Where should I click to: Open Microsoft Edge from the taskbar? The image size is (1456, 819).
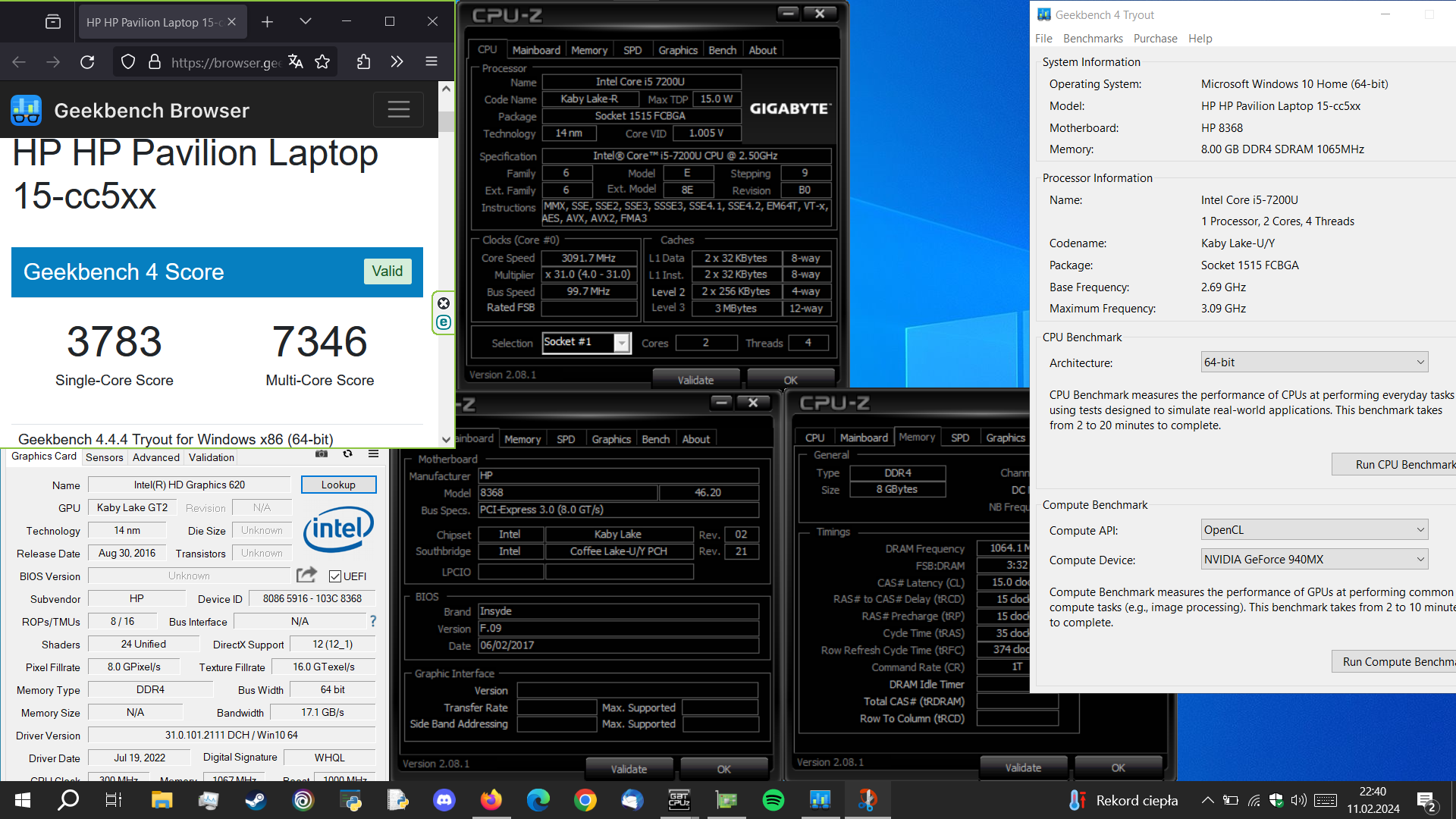[538, 800]
